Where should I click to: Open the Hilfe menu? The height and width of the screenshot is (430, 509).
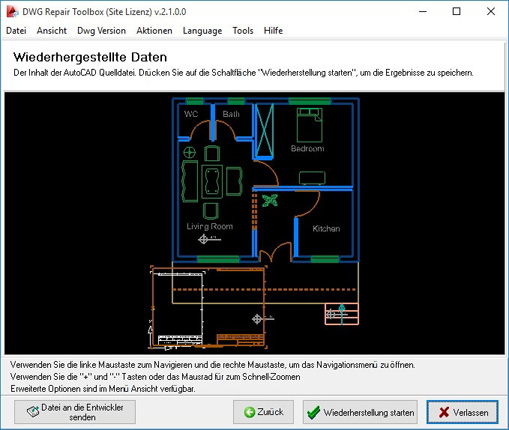273,31
